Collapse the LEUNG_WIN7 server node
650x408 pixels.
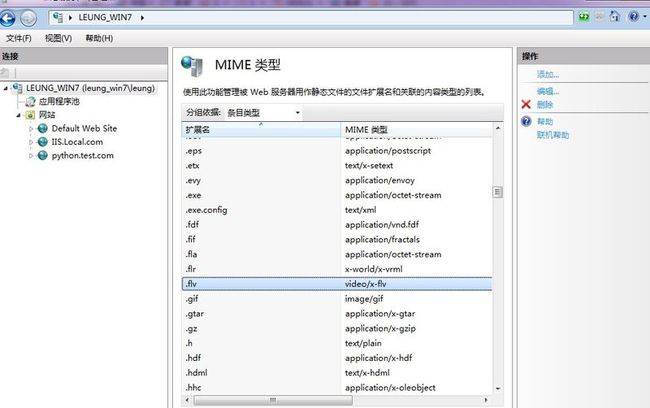coord(5,88)
